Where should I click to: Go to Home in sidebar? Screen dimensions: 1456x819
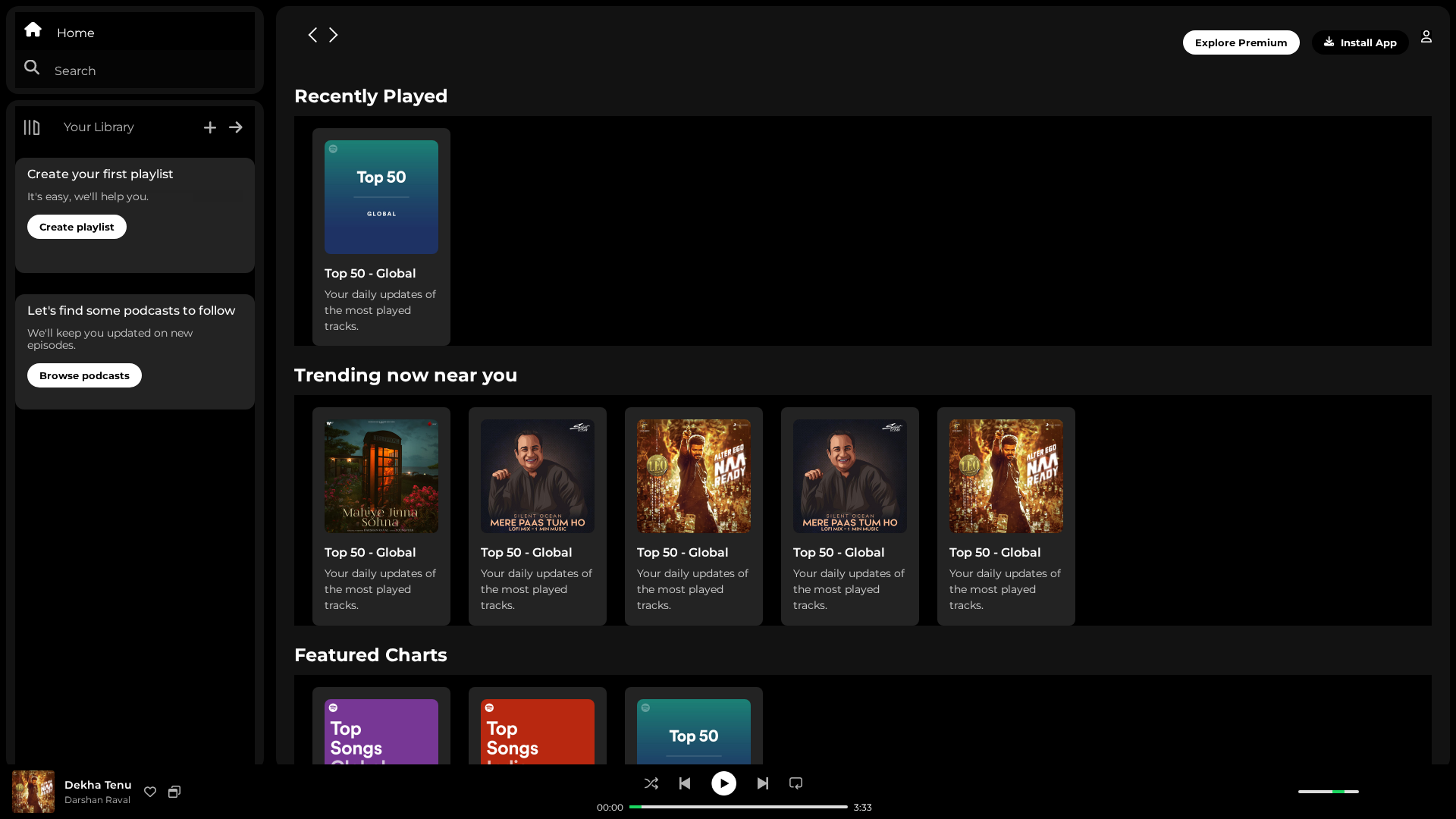tap(135, 32)
